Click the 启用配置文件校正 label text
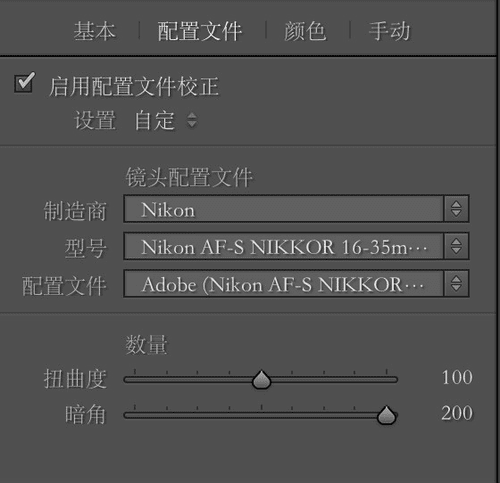The width and height of the screenshot is (500, 483). 134,86
